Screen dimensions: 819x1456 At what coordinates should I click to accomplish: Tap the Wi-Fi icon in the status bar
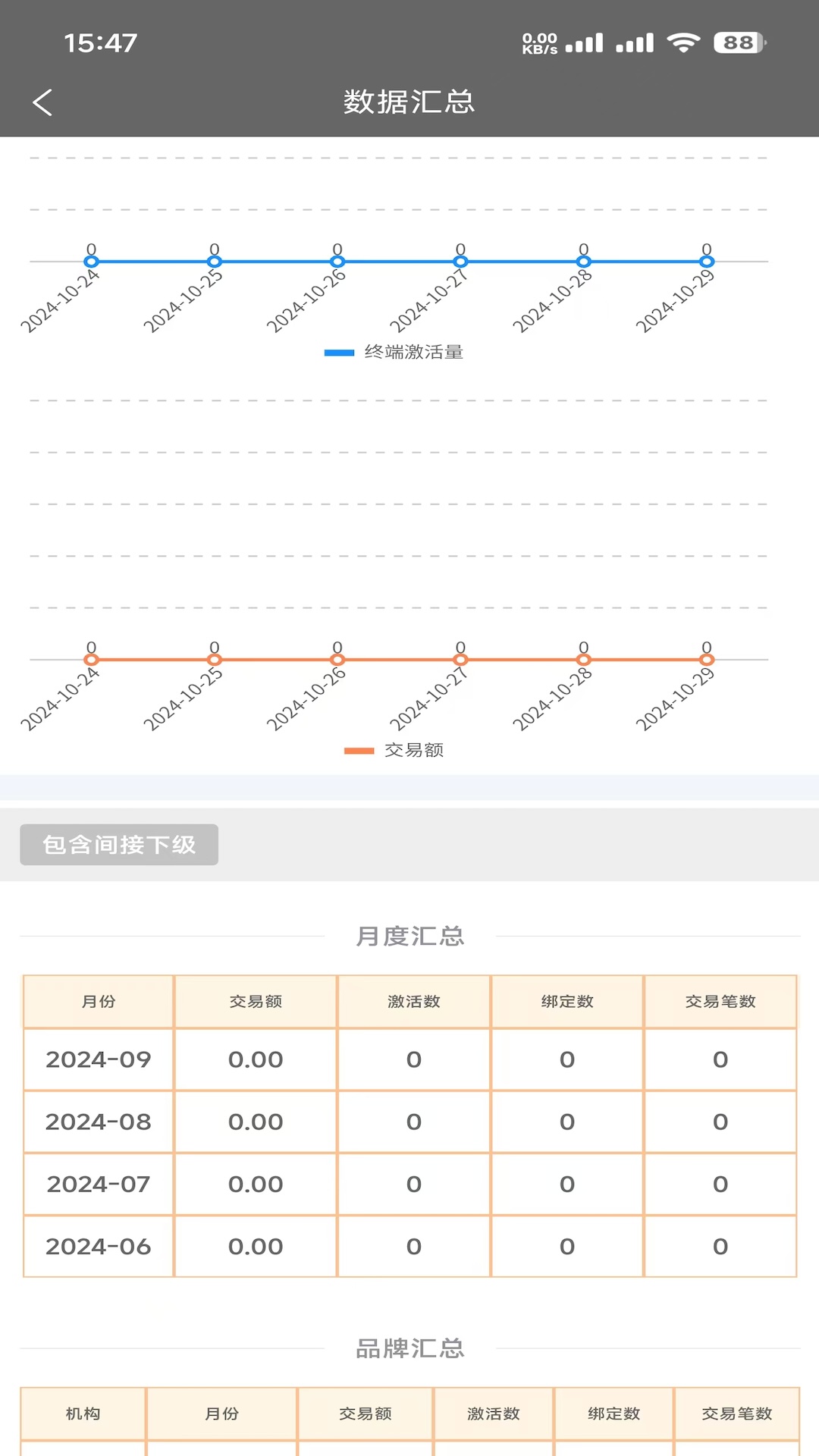click(683, 43)
